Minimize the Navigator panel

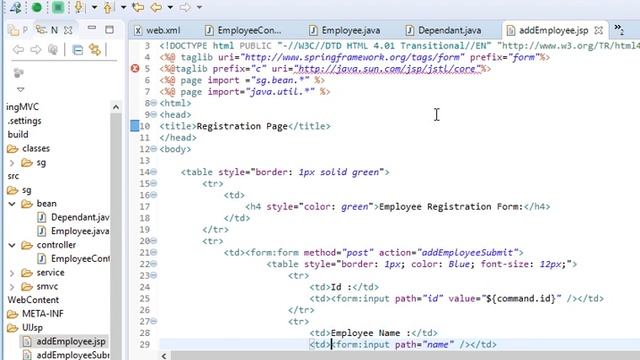(x=92, y=28)
